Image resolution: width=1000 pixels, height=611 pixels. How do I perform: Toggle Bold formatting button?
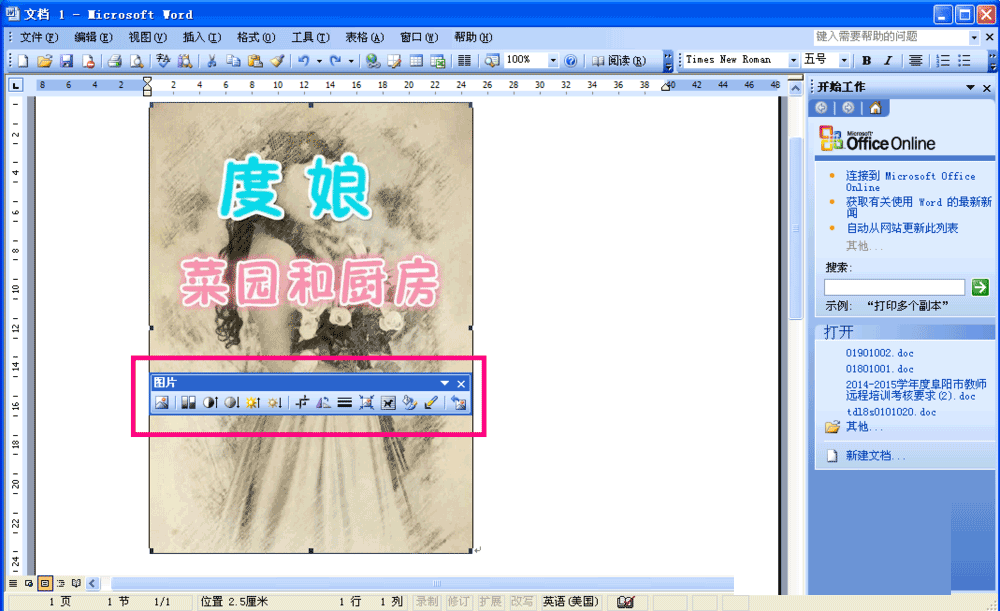pos(867,61)
